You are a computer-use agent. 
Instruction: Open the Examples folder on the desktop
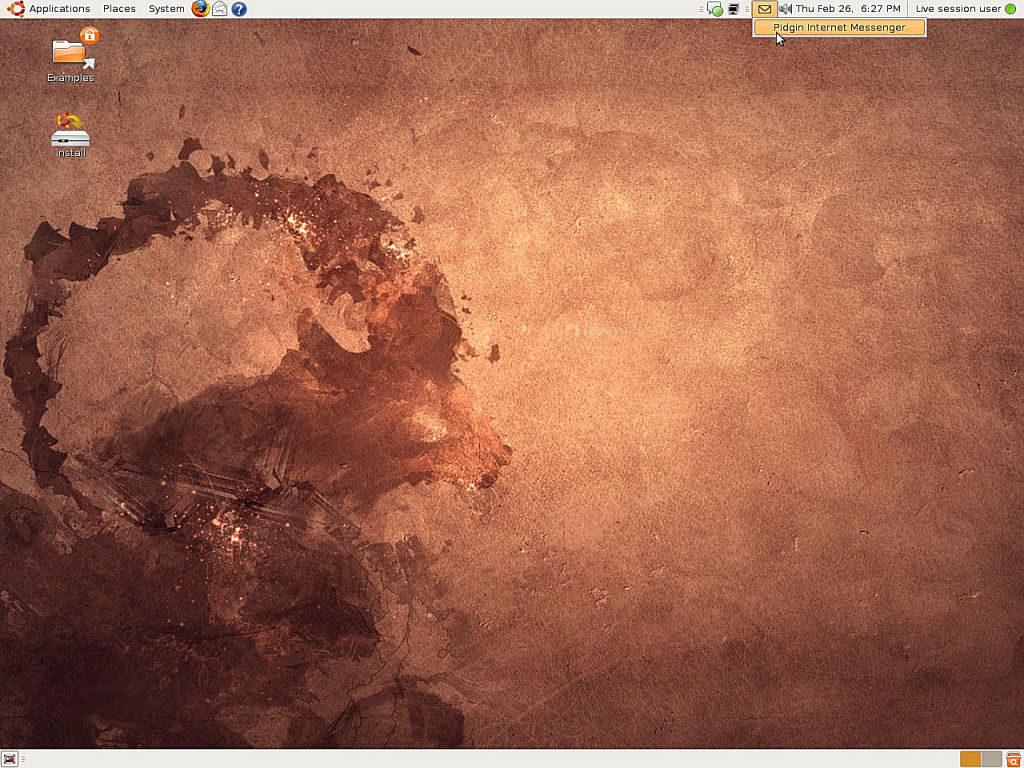(x=70, y=55)
